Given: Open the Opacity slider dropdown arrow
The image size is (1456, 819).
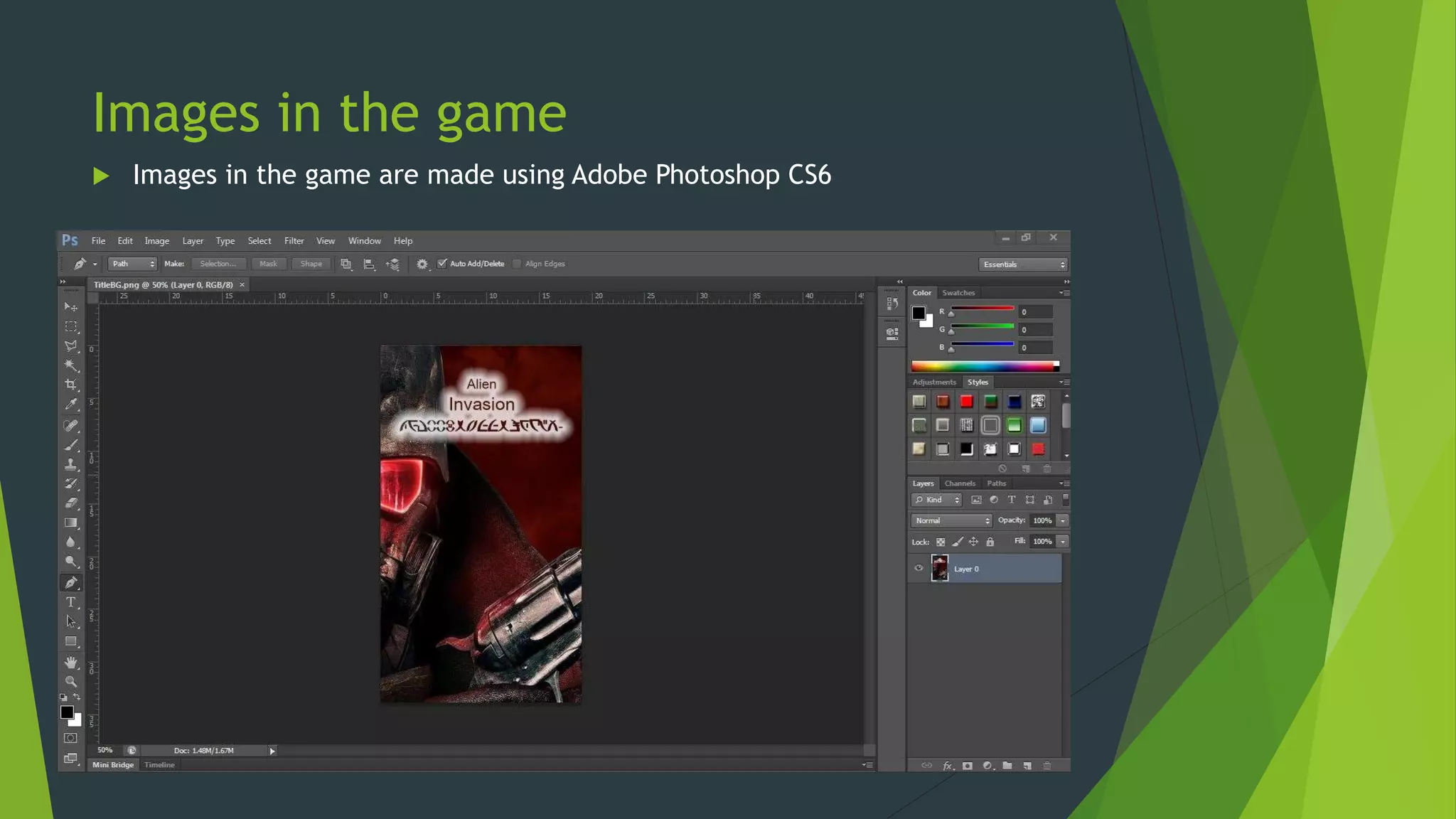Looking at the screenshot, I should pyautogui.click(x=1063, y=520).
